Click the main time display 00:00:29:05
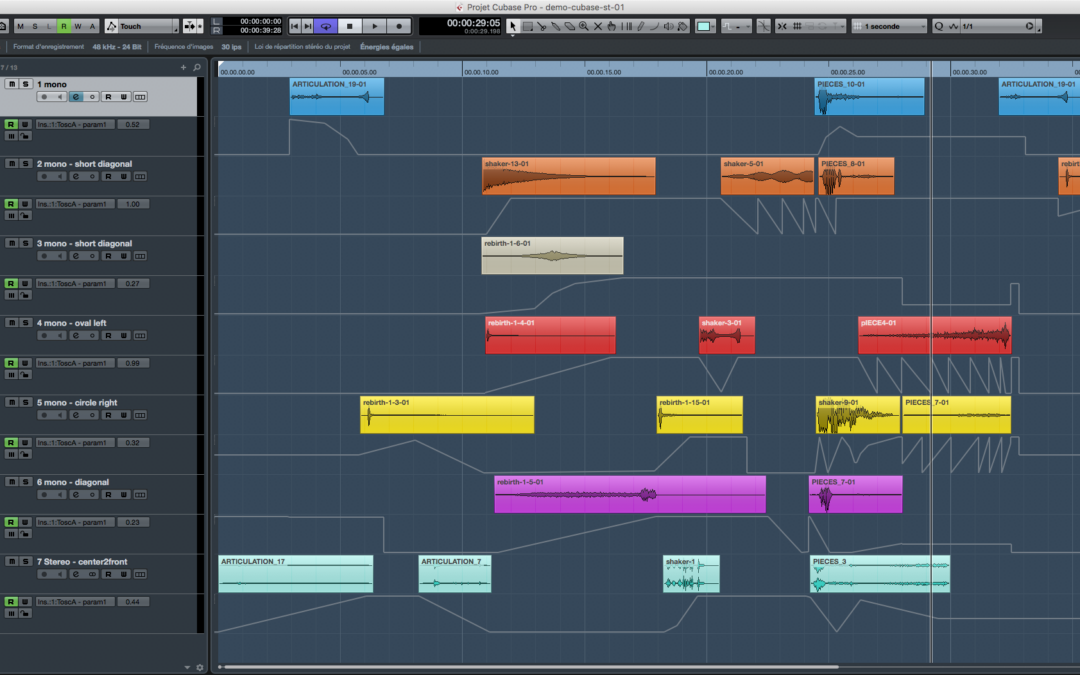The height and width of the screenshot is (675, 1080). click(473, 23)
